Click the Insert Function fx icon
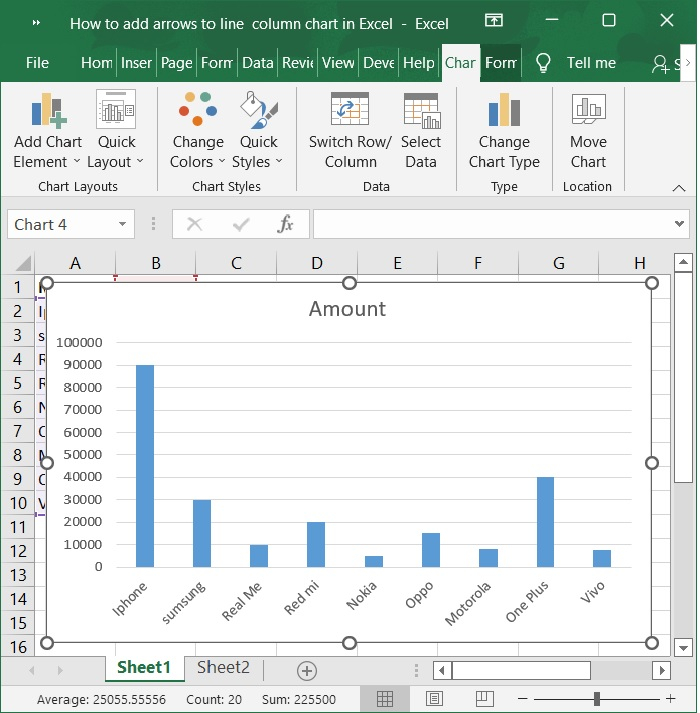700x713 pixels. click(286, 224)
